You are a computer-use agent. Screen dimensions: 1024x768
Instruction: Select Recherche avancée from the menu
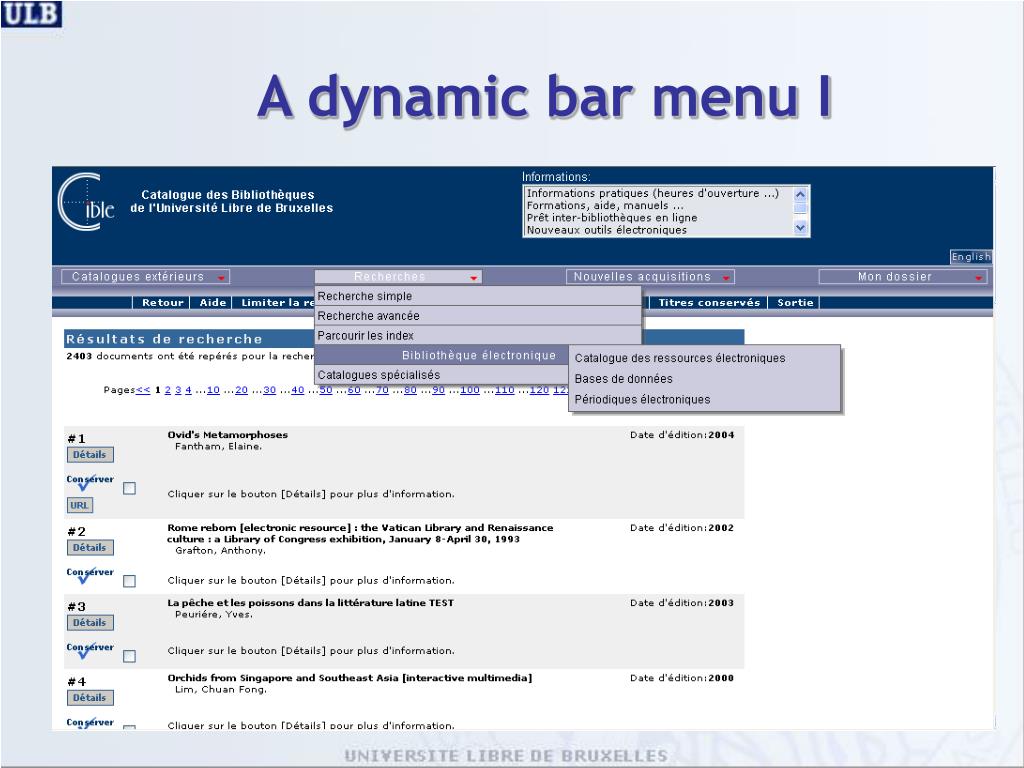point(477,315)
